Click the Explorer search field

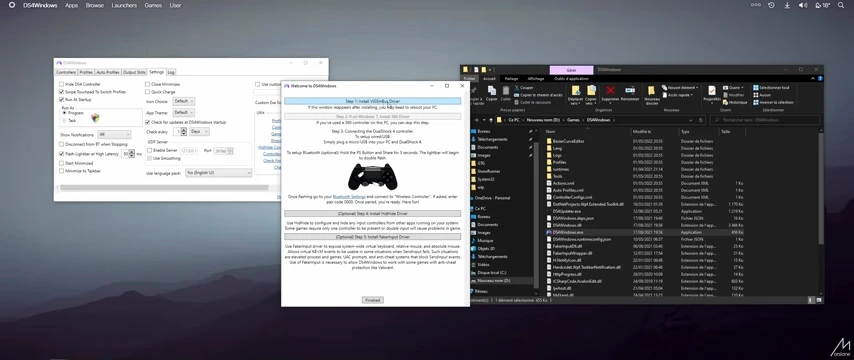click(765, 120)
